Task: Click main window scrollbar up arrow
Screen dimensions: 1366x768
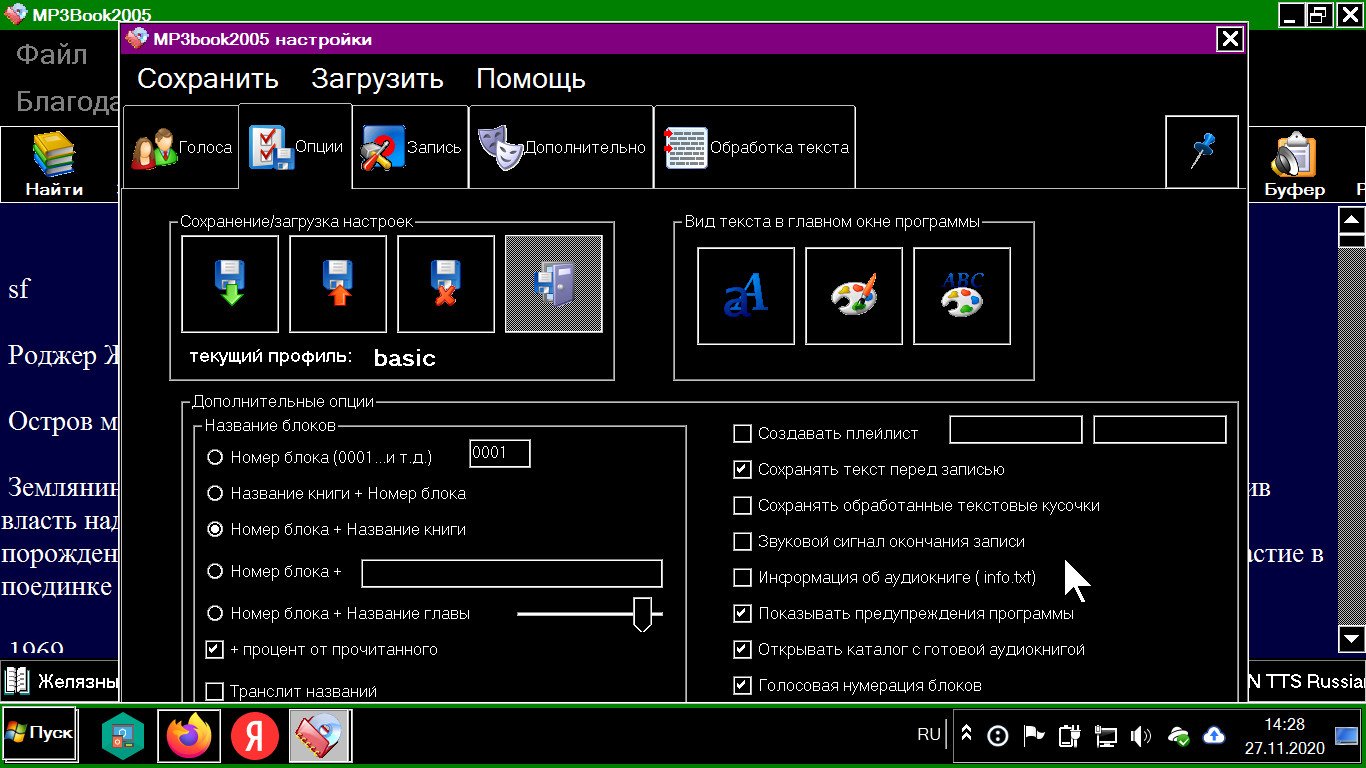Action: point(1352,221)
